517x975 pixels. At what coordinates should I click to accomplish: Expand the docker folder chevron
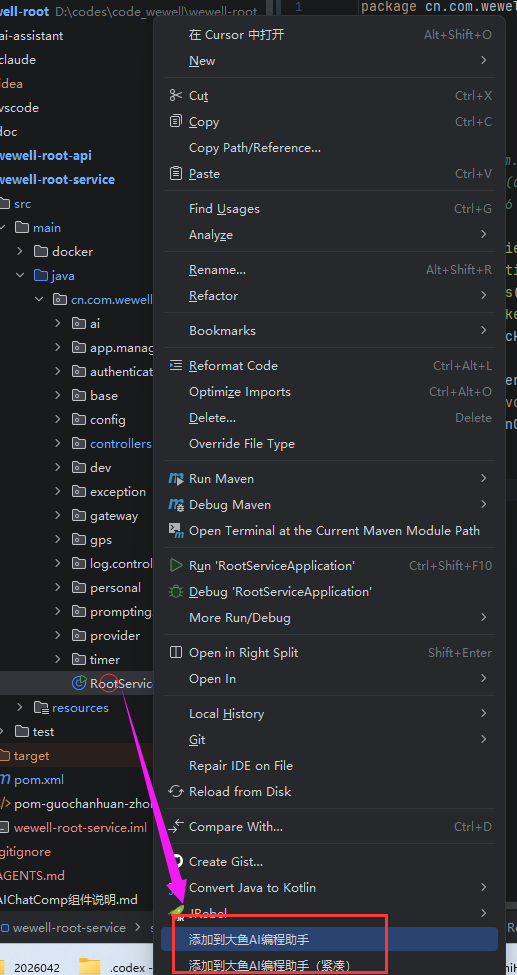tap(20, 251)
